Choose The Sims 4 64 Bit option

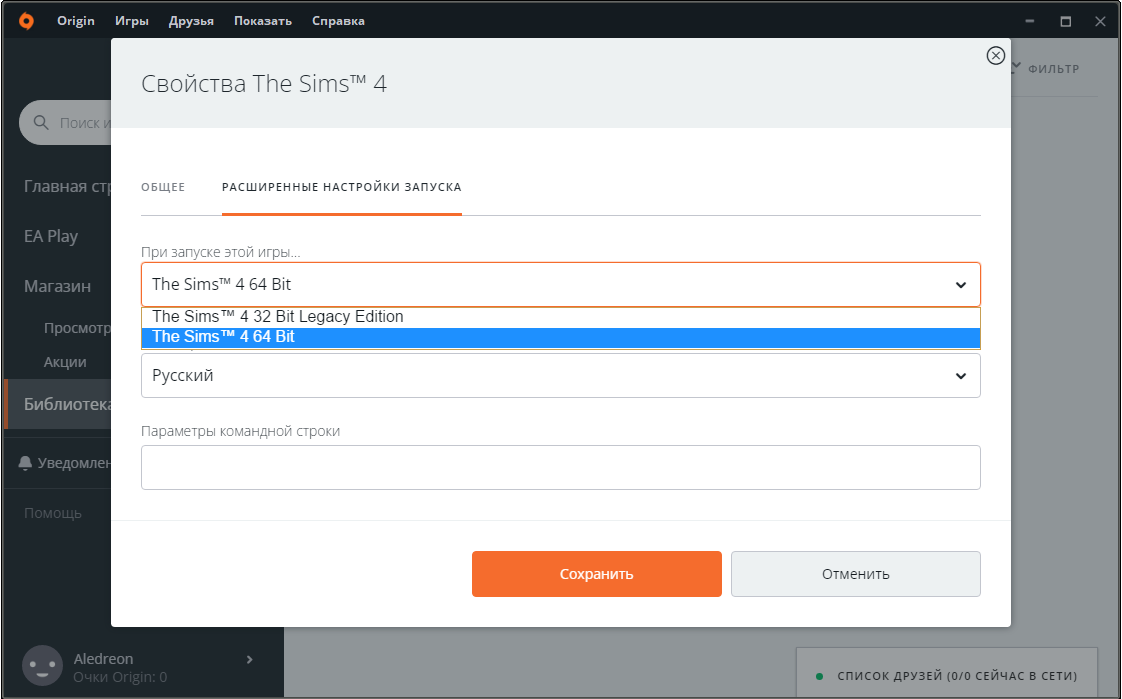tap(560, 337)
